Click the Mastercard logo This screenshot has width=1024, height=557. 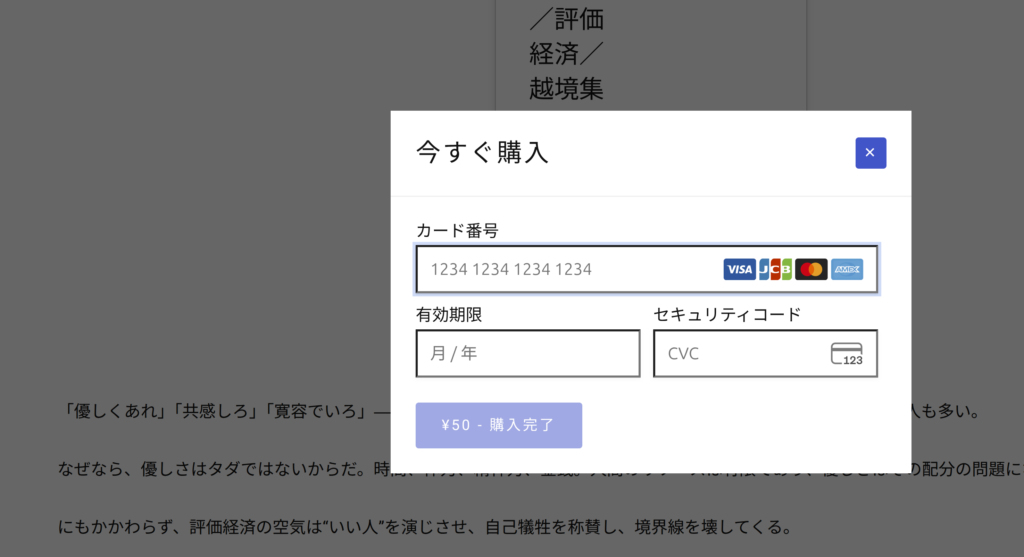pos(811,269)
